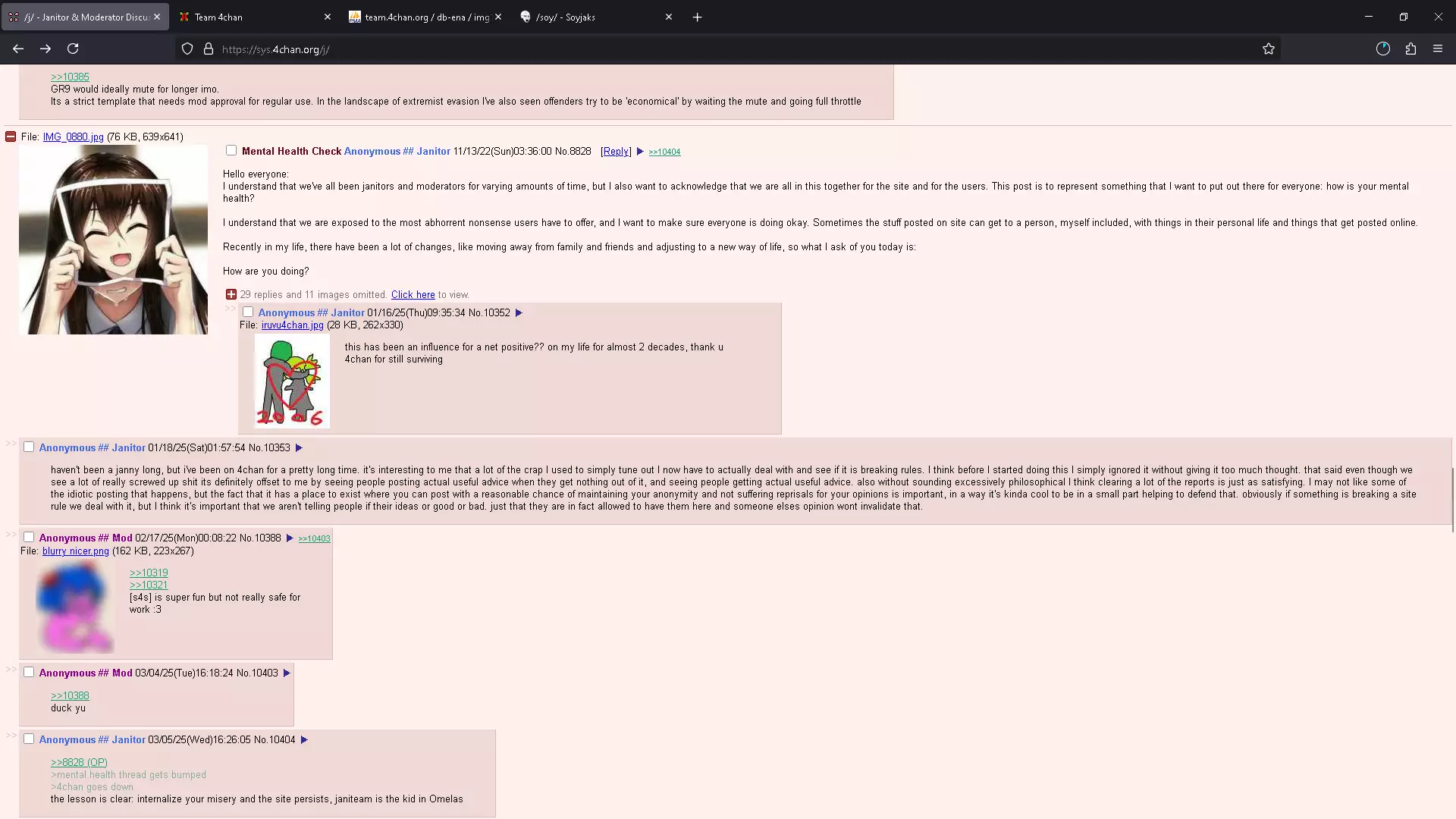Reload the page with the refresh icon
The height and width of the screenshot is (819, 1456).
(x=73, y=49)
